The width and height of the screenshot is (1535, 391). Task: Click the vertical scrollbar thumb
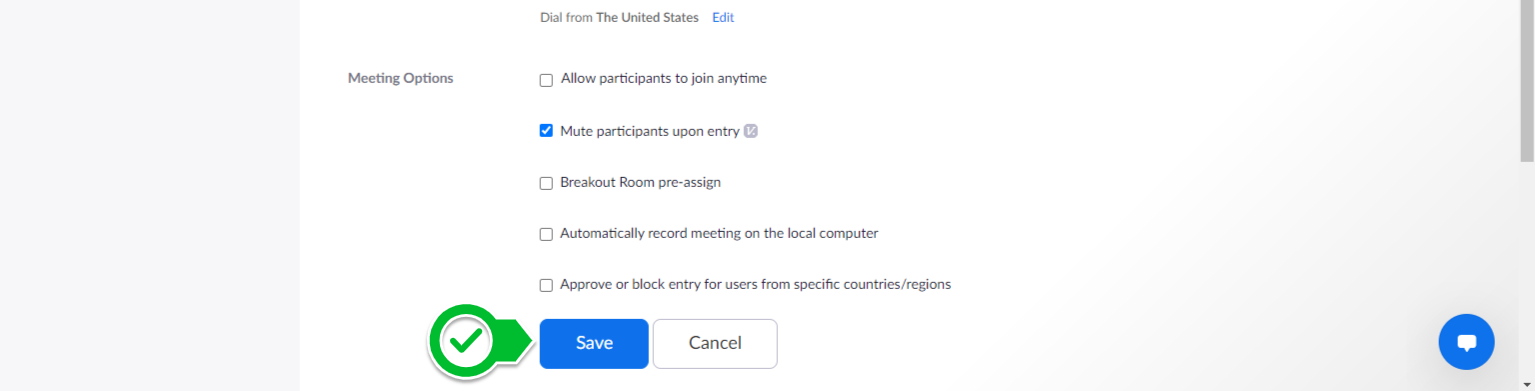(1526, 80)
